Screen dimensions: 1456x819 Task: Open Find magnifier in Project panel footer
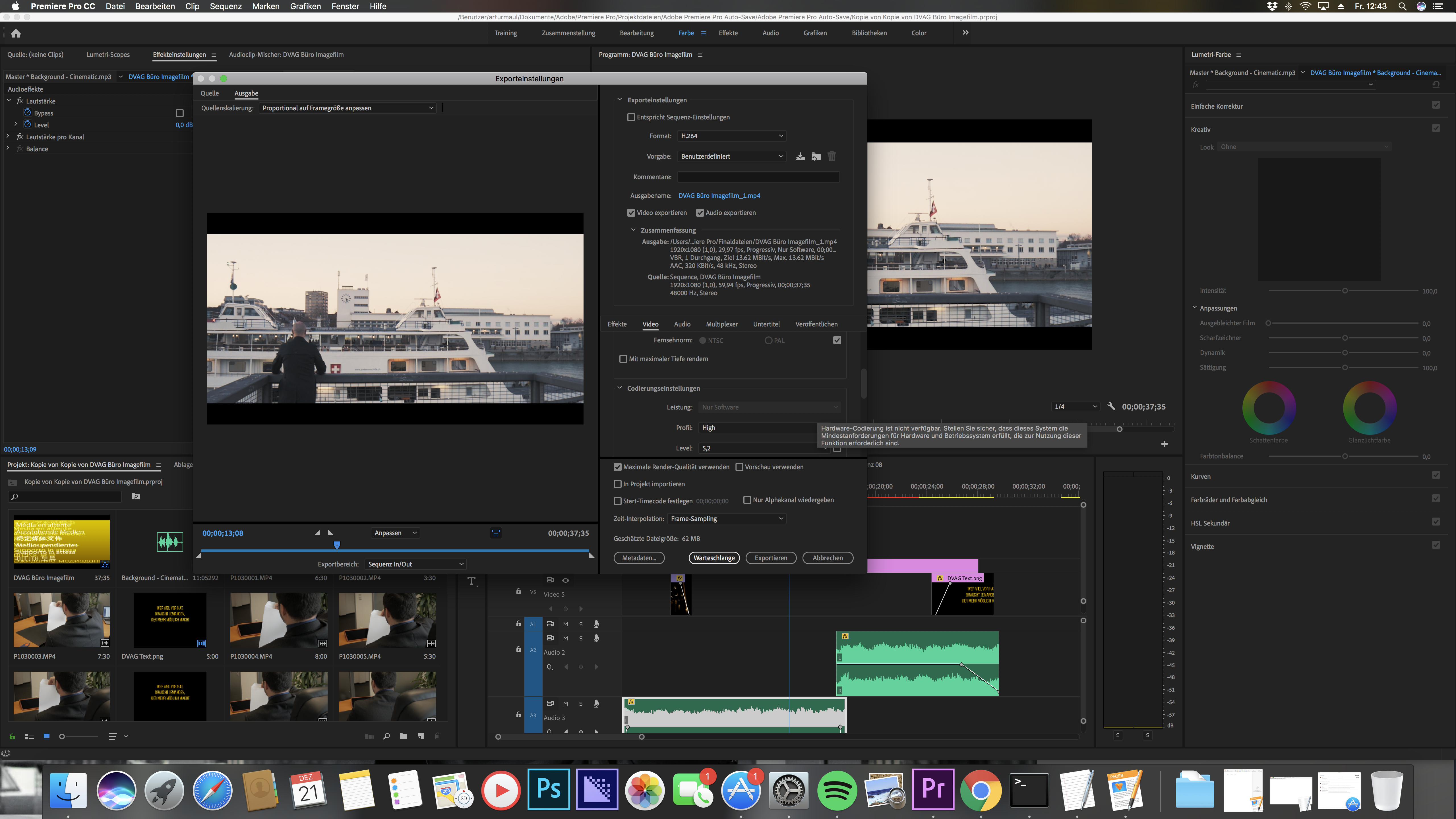coord(387,737)
